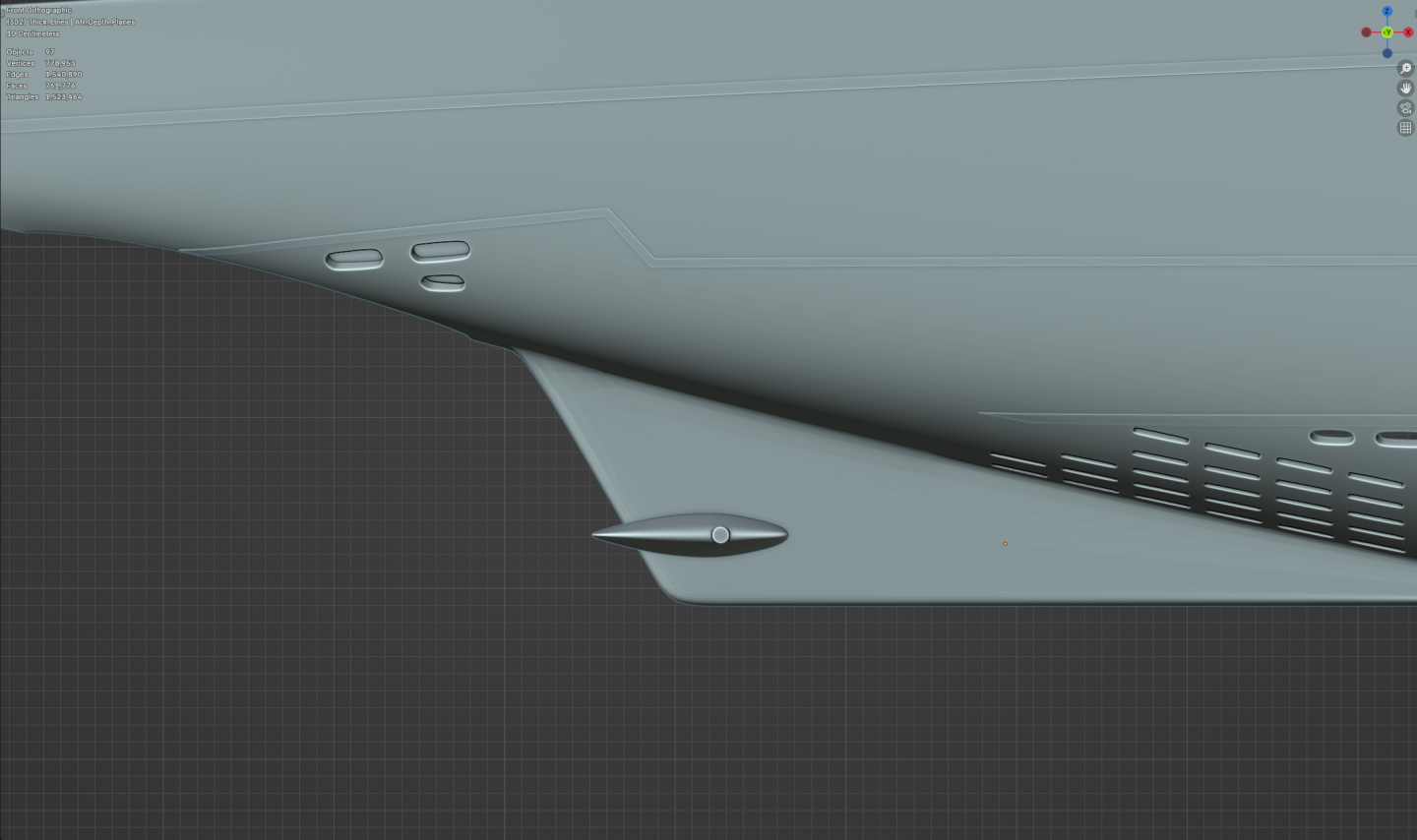
Task: Click the blue Z axis on the gizmo
Action: click(x=1386, y=12)
